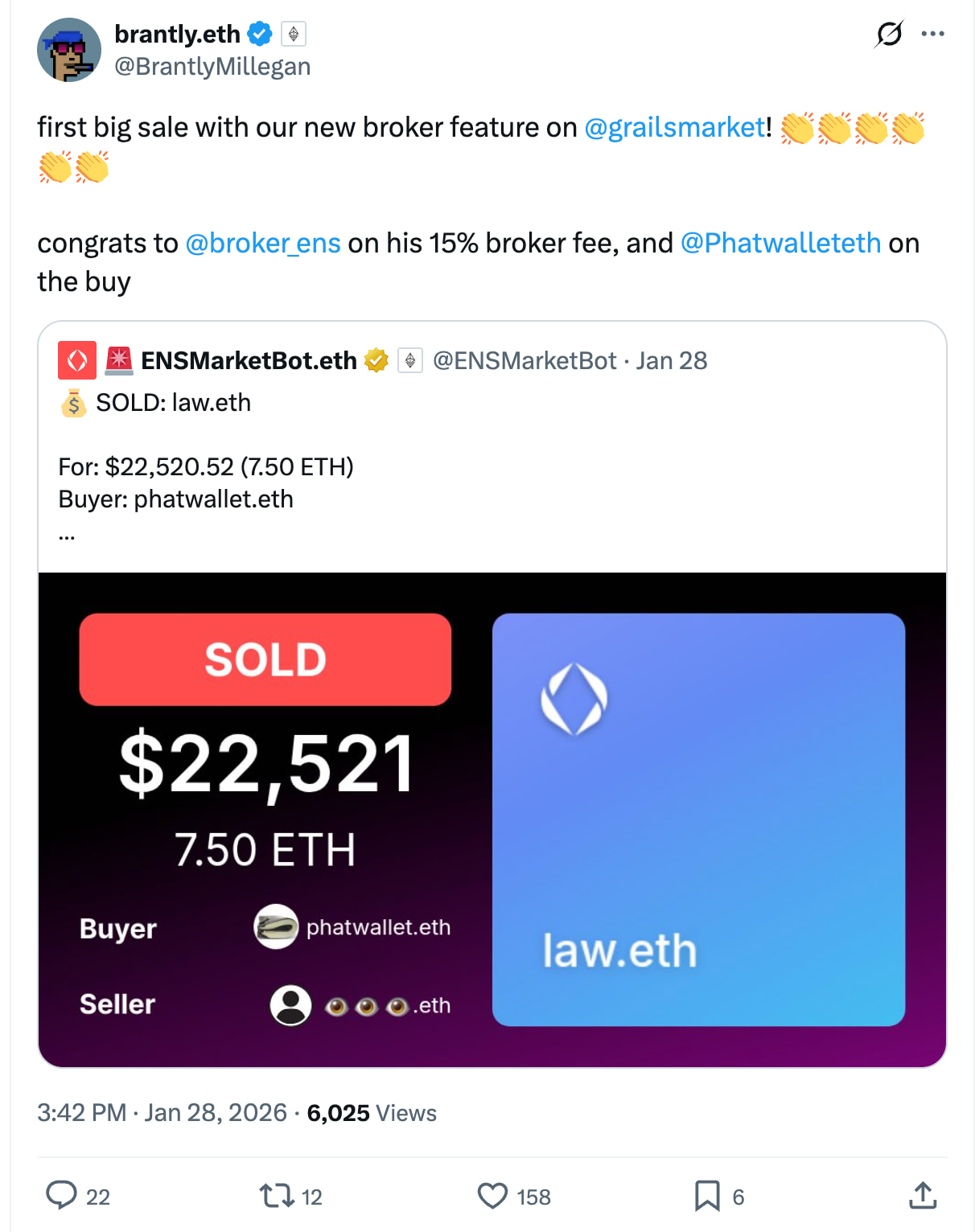Bookmark this post
Viewport: 975px width, 1232px height.
(706, 1197)
